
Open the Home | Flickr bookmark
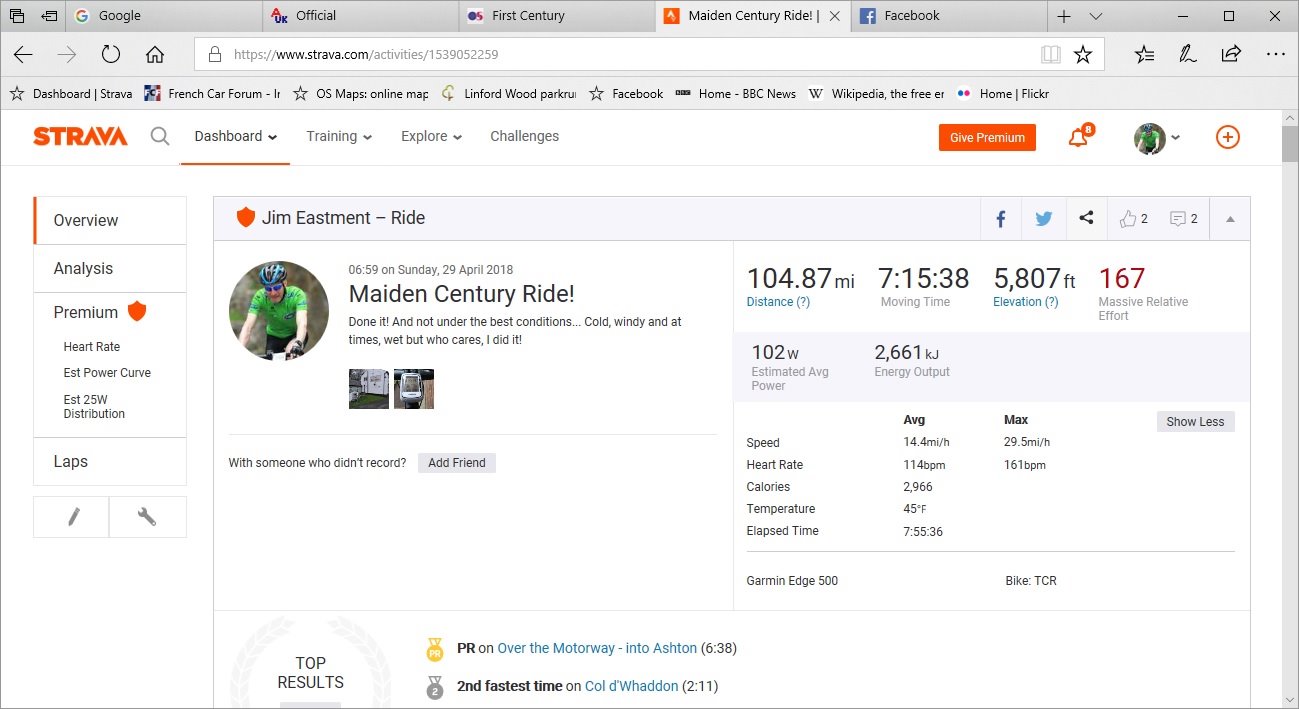[x=1003, y=93]
